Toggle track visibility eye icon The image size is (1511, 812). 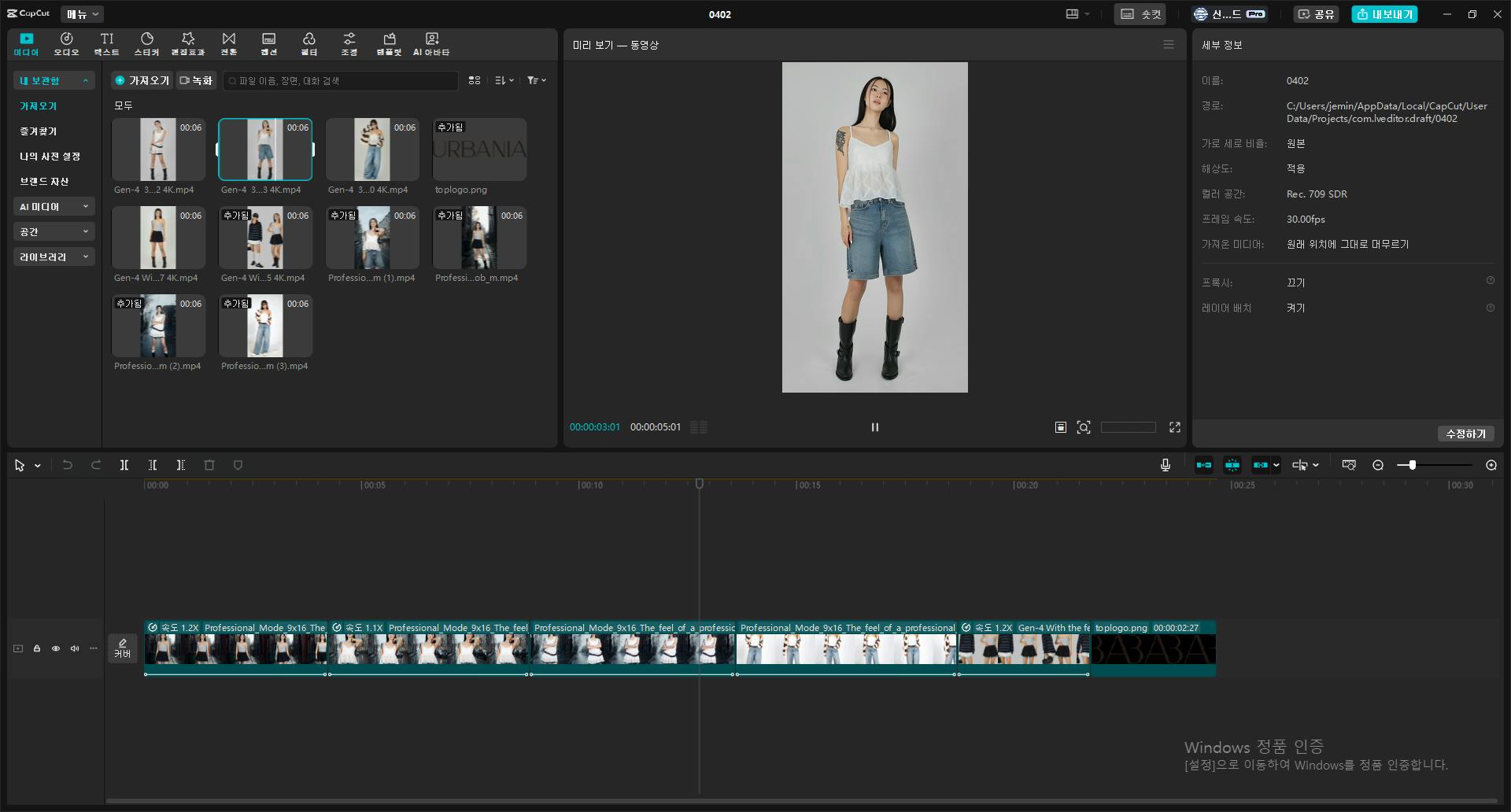pyautogui.click(x=56, y=649)
